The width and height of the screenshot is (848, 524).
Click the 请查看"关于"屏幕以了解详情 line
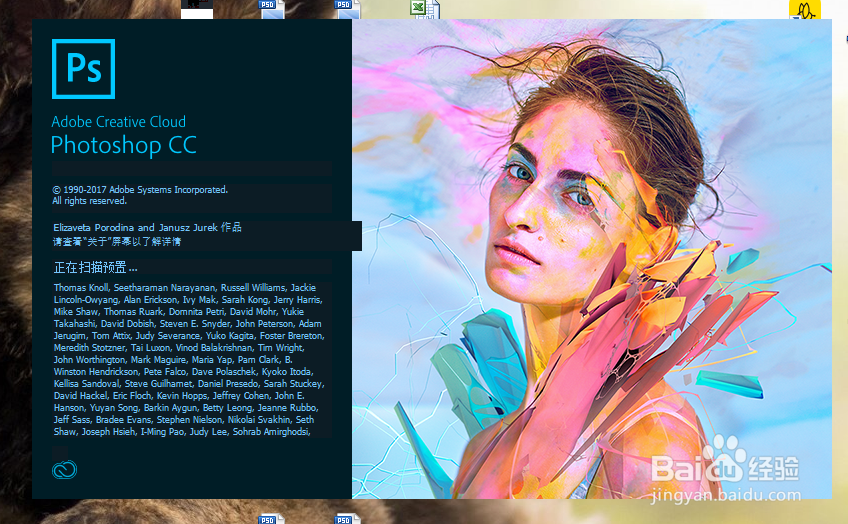point(117,242)
